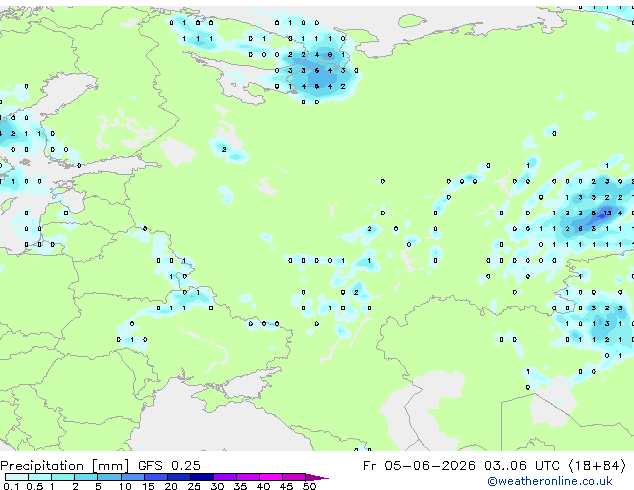Select the date text 'Fr 05-06-2026'
This screenshot has height=490, width=634.
(x=419, y=466)
